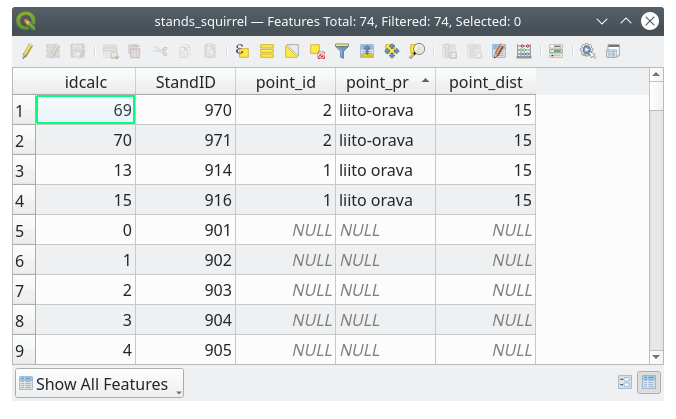Click Select features using an expression icon
The height and width of the screenshot is (419, 676).
pyautogui.click(x=243, y=51)
